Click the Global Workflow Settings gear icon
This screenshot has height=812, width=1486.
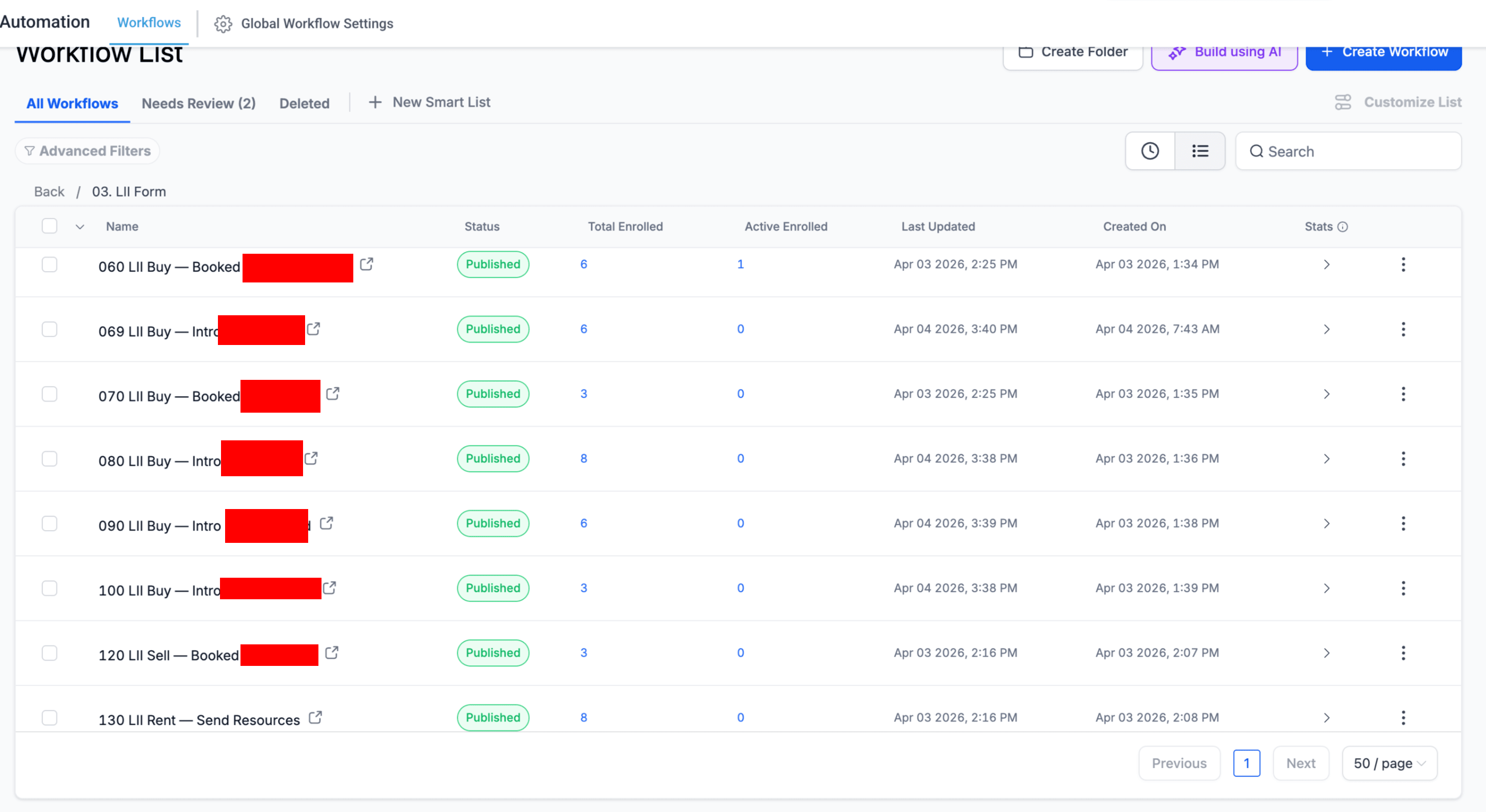(223, 24)
